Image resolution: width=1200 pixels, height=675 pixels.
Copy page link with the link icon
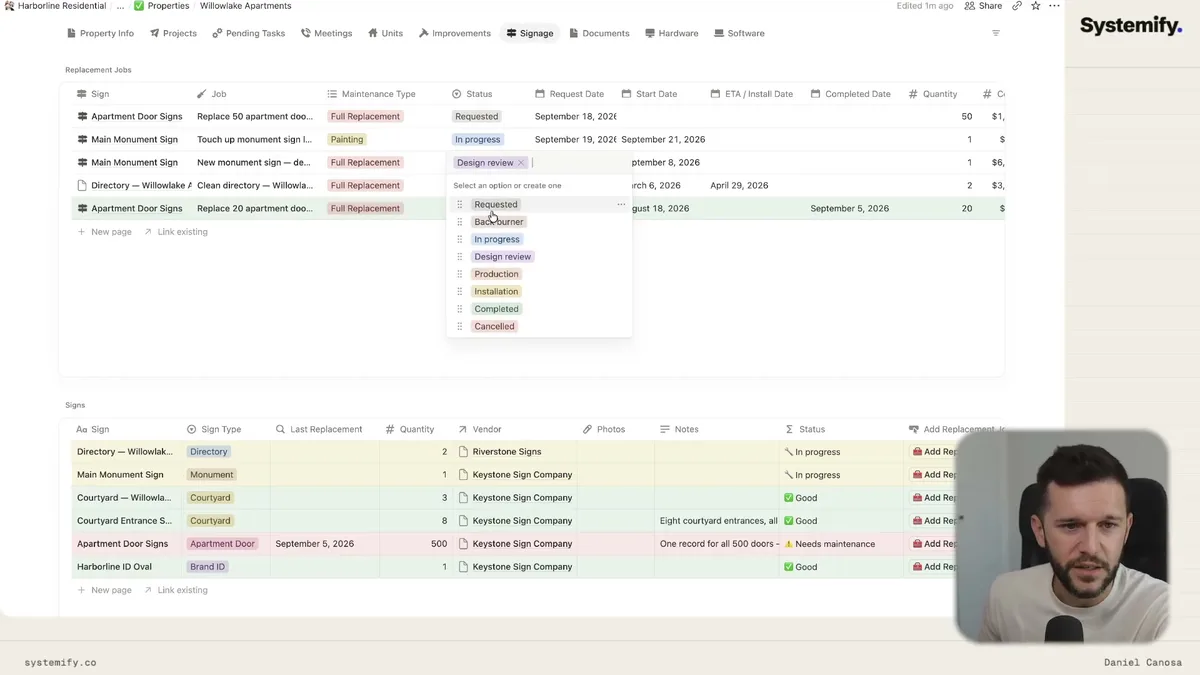[1017, 6]
